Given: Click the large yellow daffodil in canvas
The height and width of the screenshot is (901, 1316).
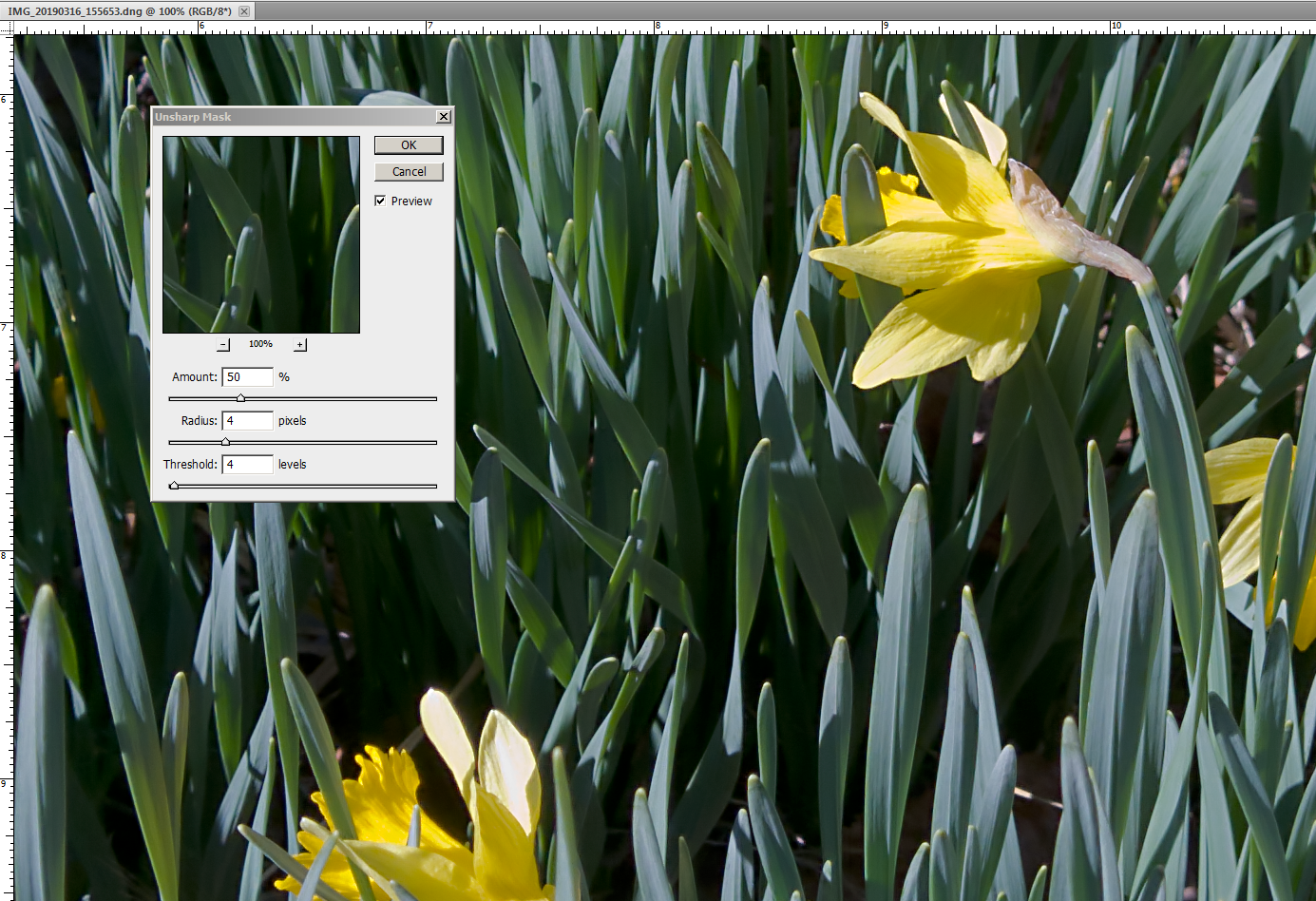Looking at the screenshot, I should [x=960, y=257].
